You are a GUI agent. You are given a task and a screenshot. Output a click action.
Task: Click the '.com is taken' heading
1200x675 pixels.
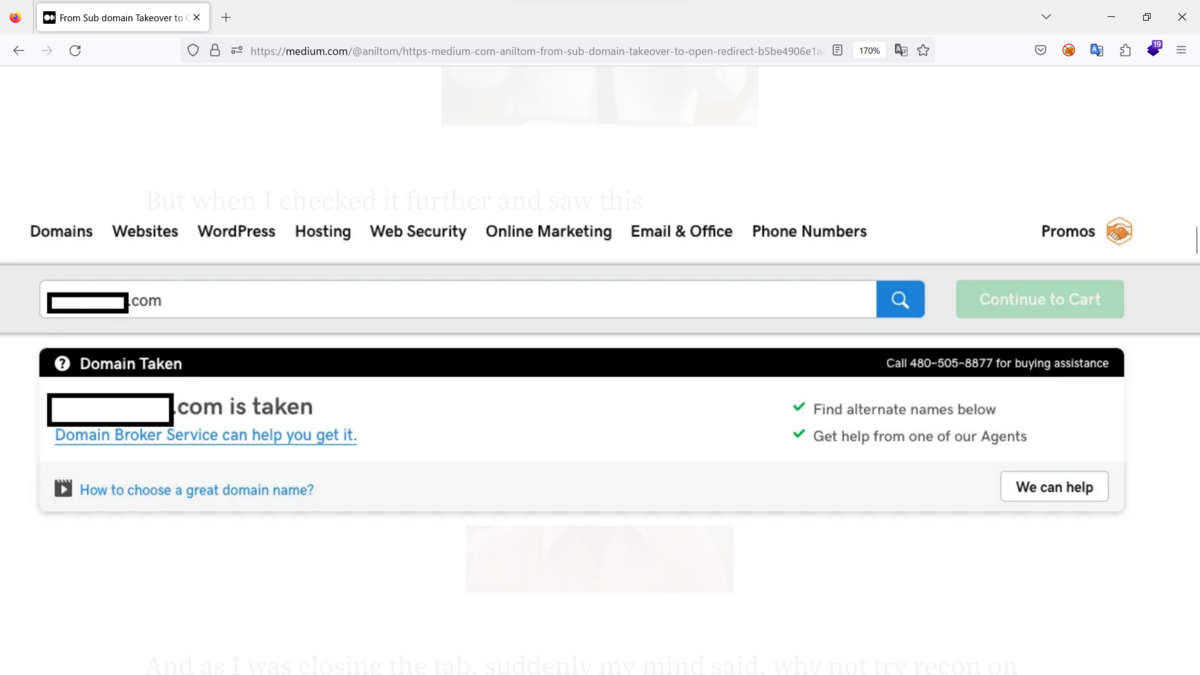[244, 406]
